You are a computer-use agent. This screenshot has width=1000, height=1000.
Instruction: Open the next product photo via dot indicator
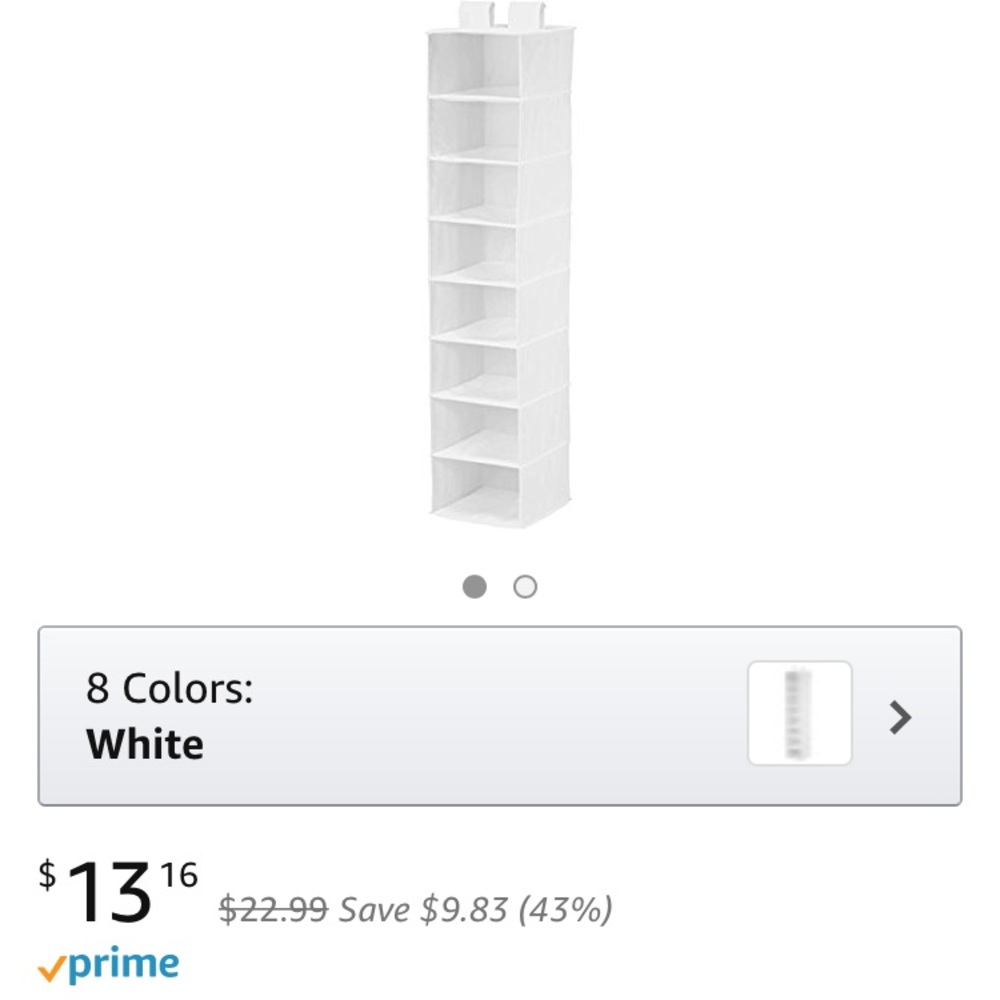524,588
